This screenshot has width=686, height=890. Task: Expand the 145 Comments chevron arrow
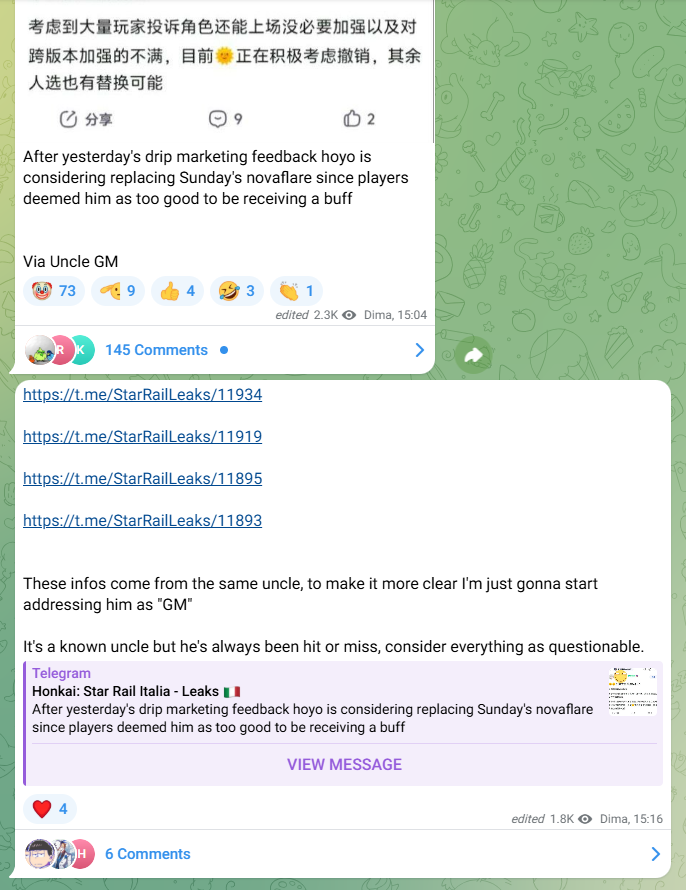pos(419,350)
